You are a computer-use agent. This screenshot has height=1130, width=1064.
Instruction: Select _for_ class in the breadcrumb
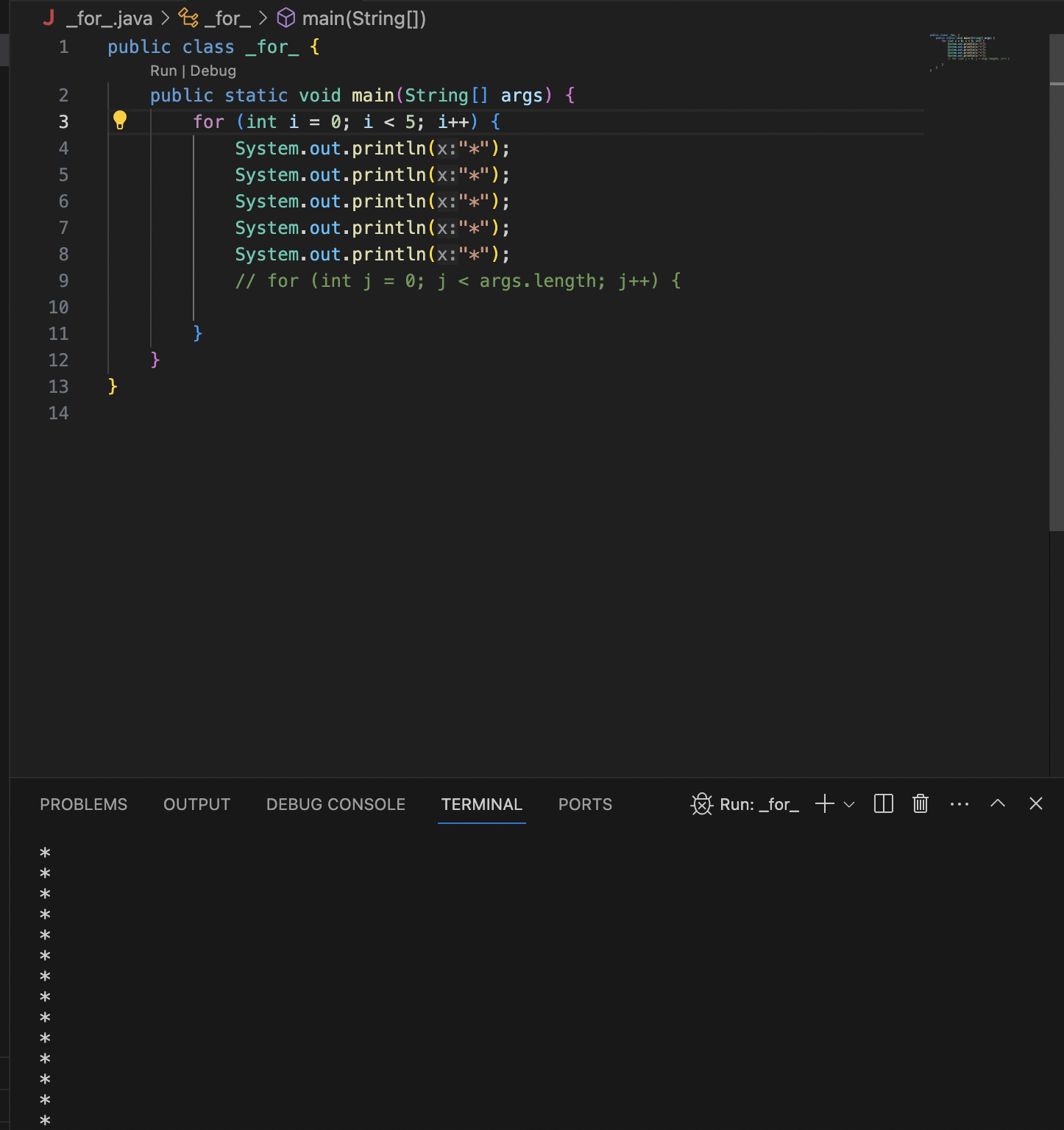(228, 18)
